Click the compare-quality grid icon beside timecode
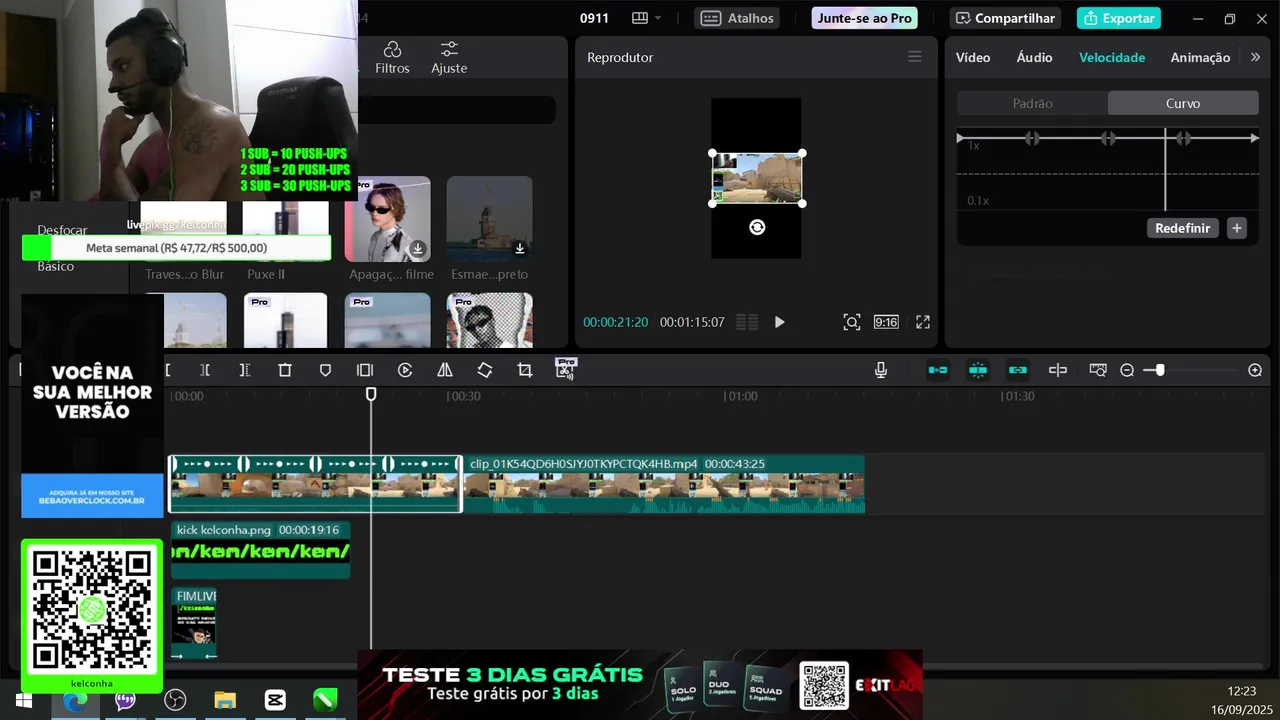1280x720 pixels. click(747, 322)
